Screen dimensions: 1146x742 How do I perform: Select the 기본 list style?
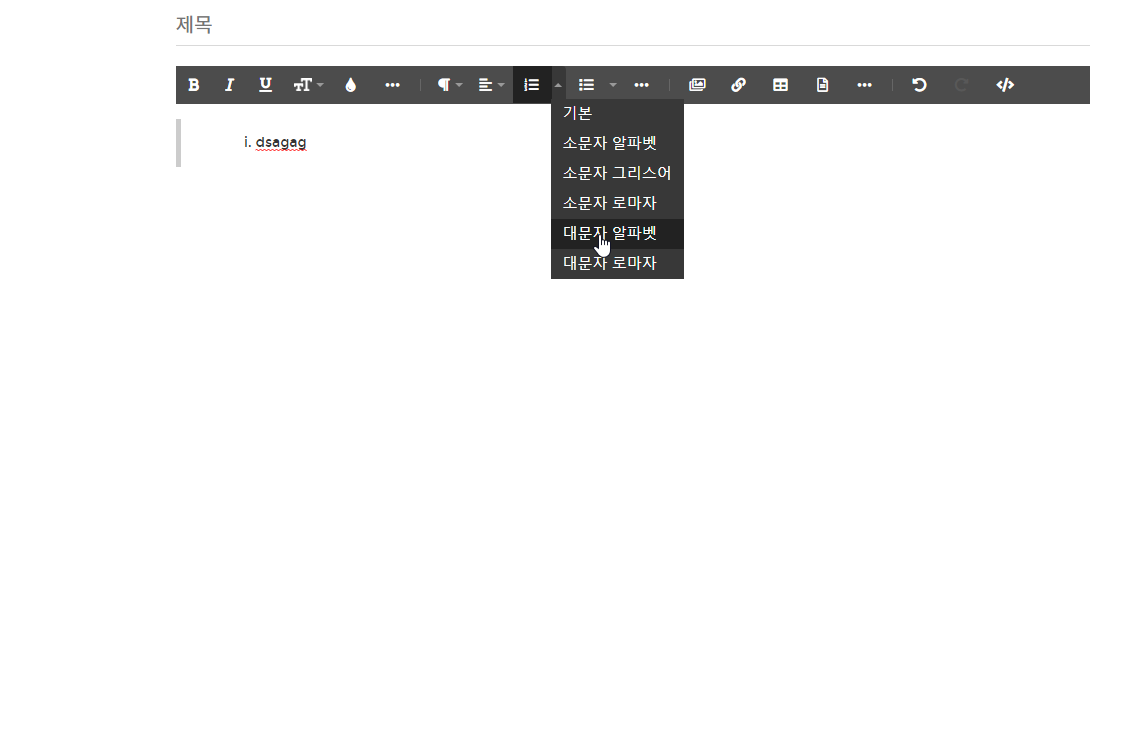[618, 113]
